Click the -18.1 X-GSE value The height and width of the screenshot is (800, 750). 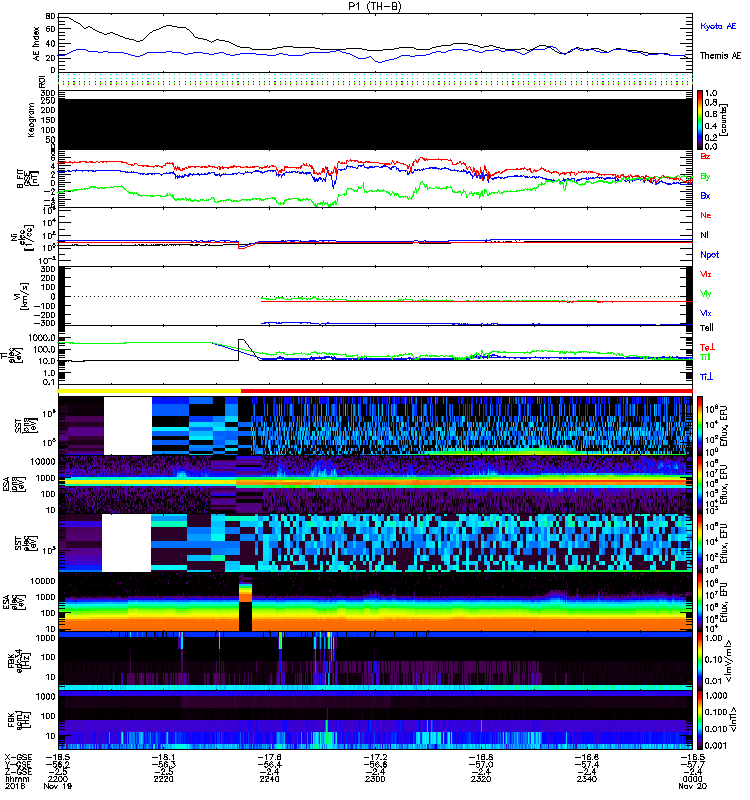(163, 757)
